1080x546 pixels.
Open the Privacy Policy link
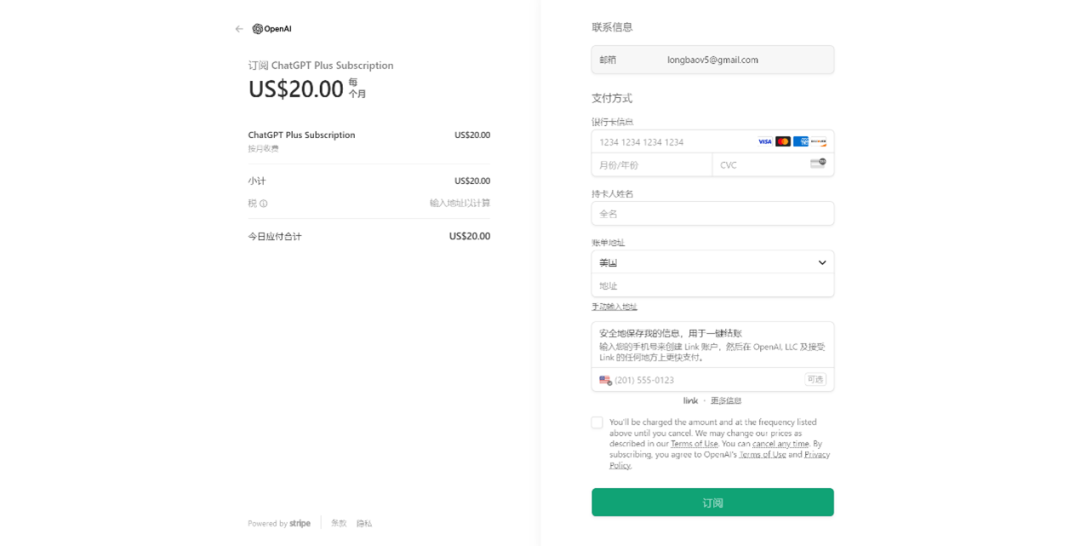[x=816, y=455]
